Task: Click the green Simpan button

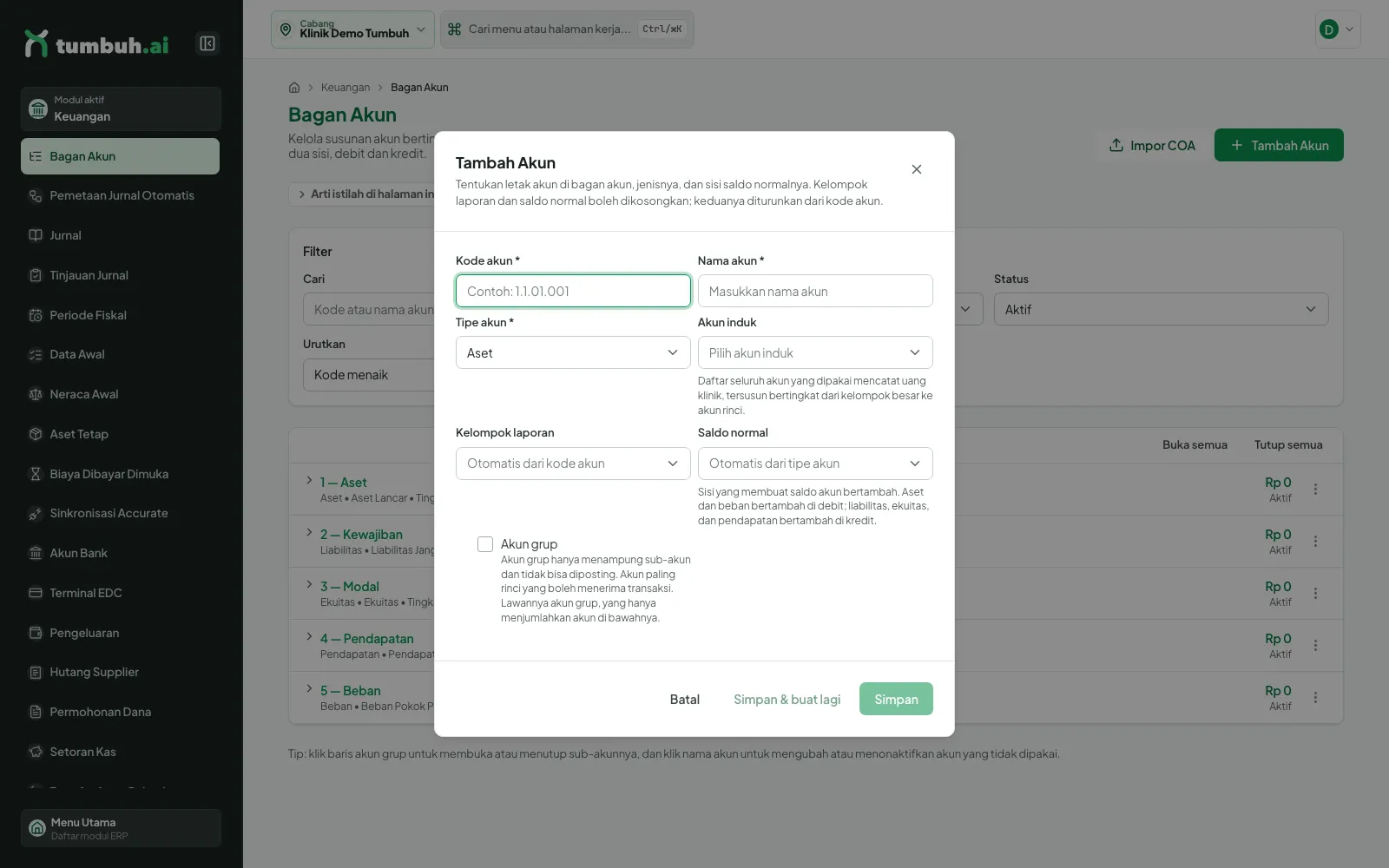Action: click(x=896, y=699)
